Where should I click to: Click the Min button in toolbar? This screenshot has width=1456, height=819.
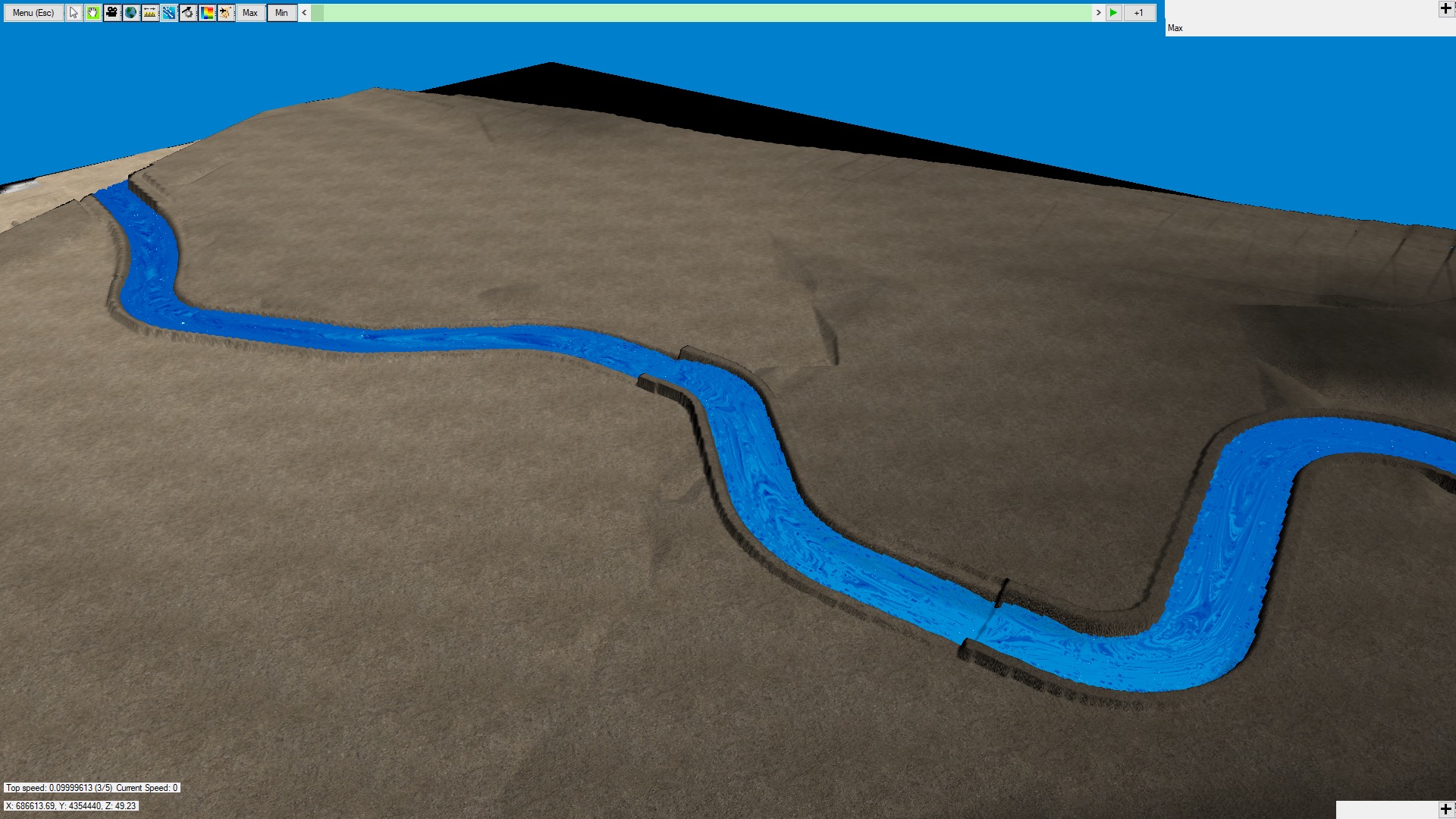[281, 13]
